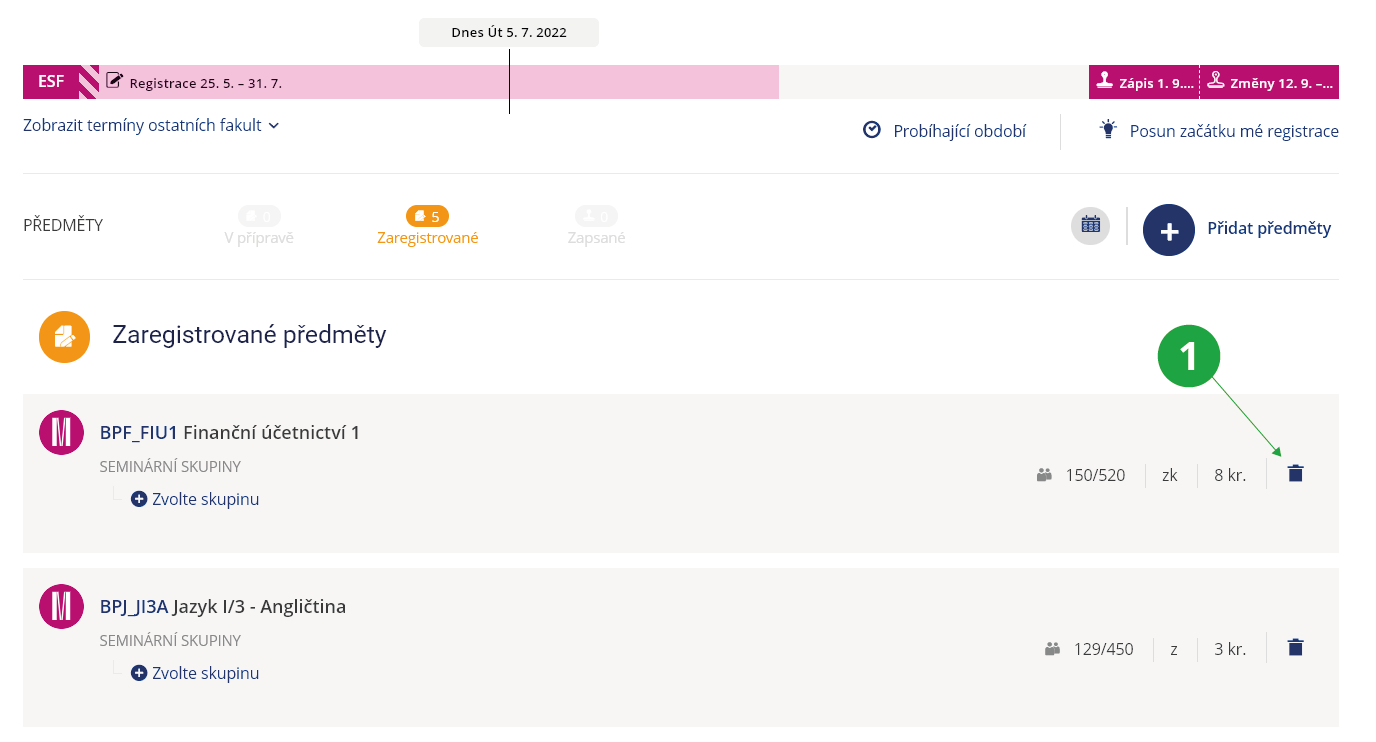Click the Registrace 25. 5. – 31. 7. timeline bar
1376x742 pixels.
click(x=438, y=82)
